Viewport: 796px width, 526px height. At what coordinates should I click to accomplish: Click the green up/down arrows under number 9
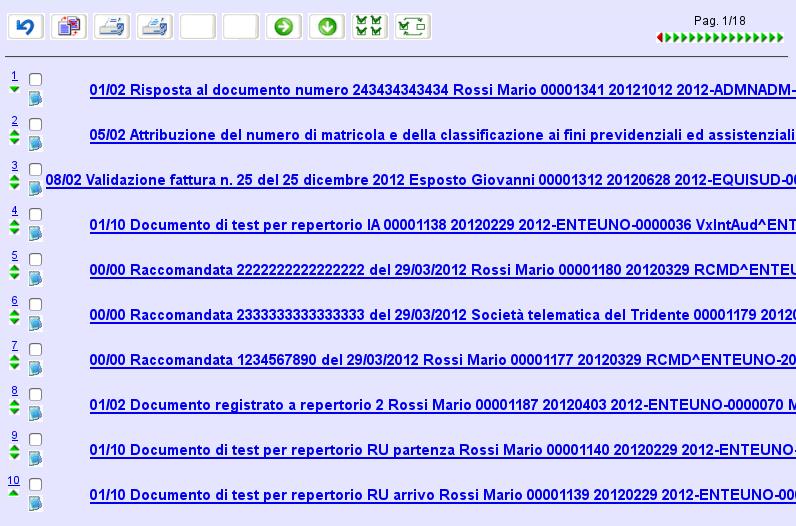(14, 452)
